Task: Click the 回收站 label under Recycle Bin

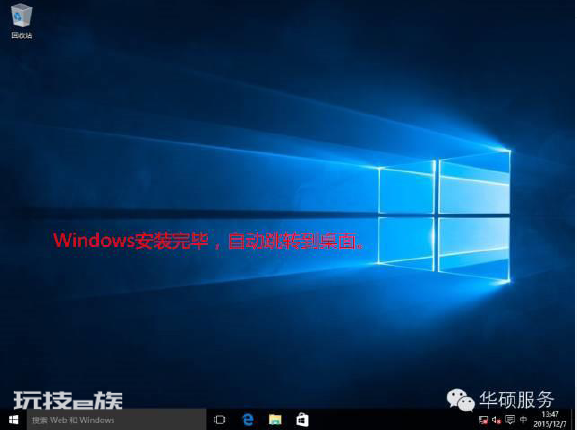Action: [22, 35]
